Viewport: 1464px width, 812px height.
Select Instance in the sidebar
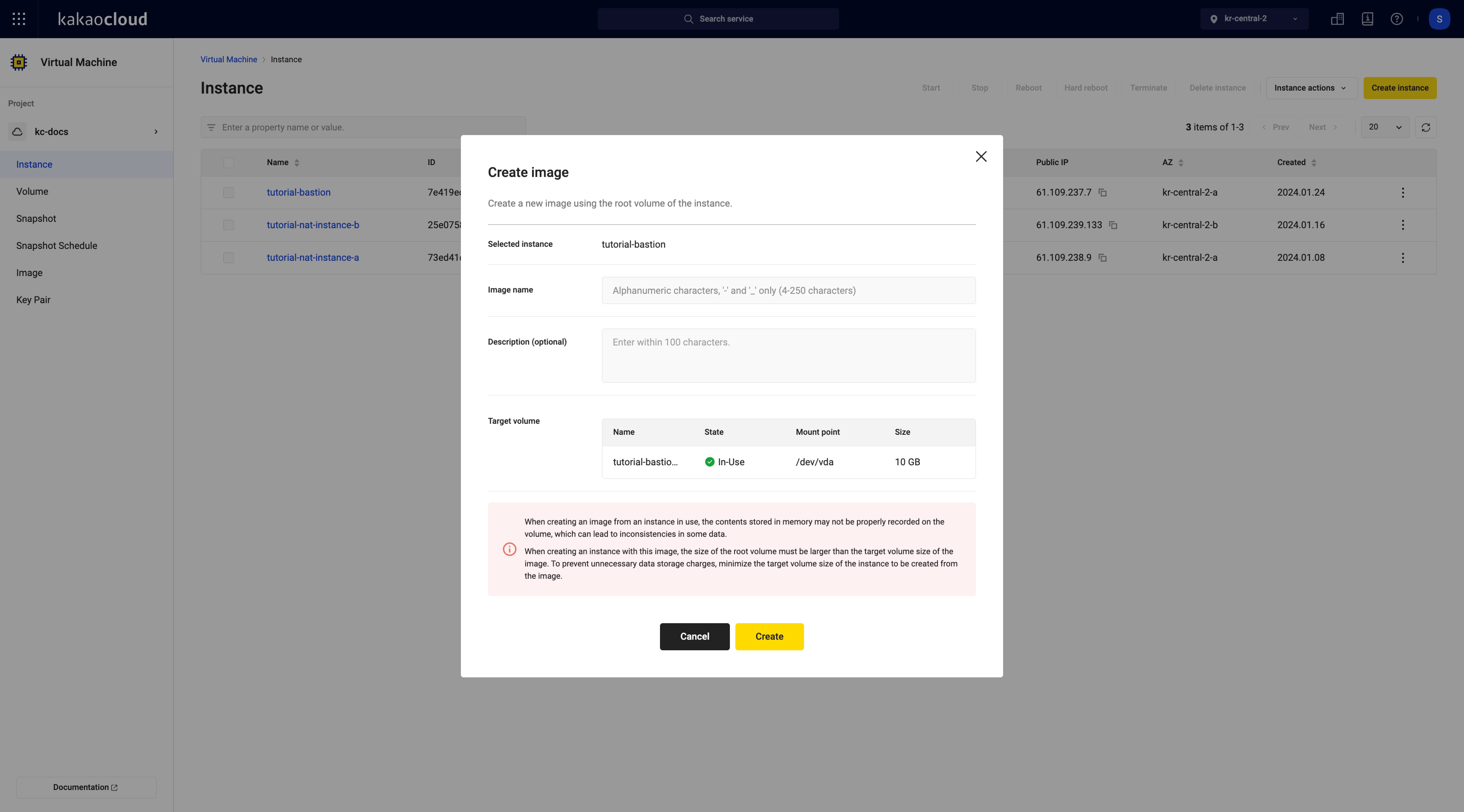pyautogui.click(x=86, y=164)
